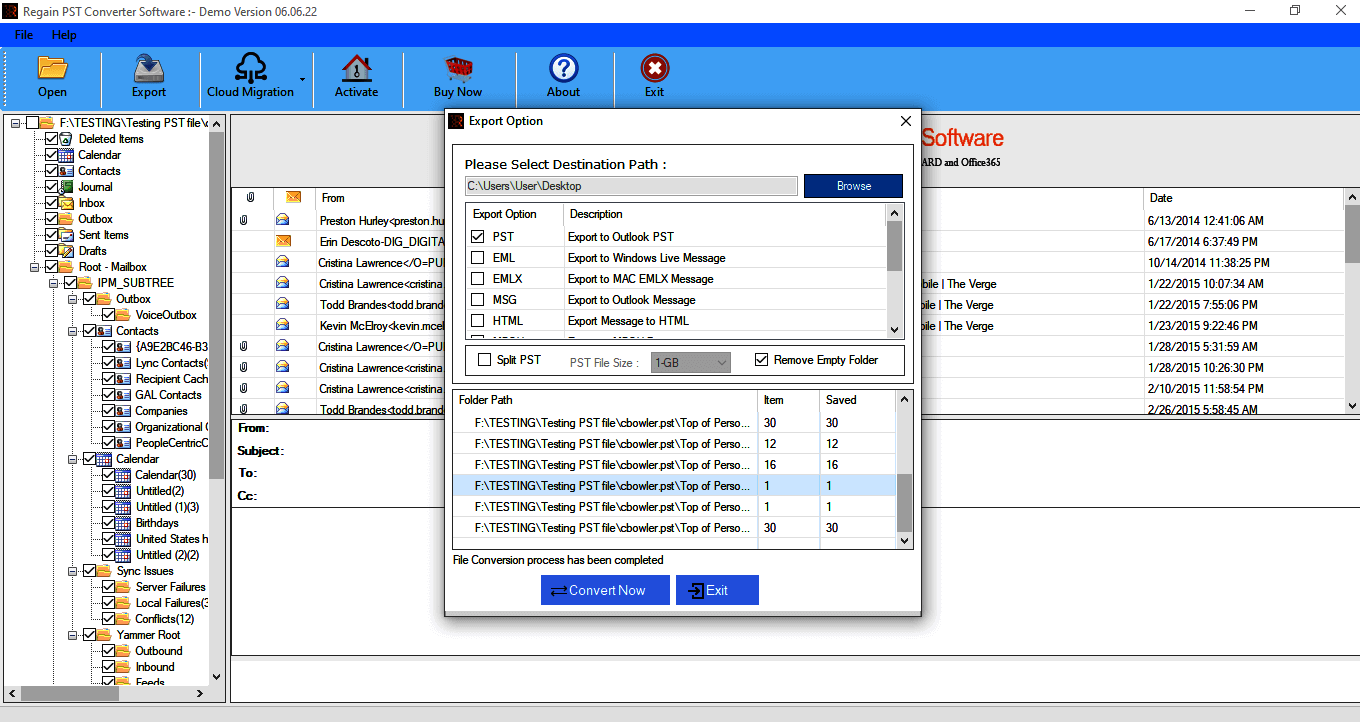This screenshot has height=722, width=1360.
Task: Click the Sent Items folder icon
Action: coord(67,235)
